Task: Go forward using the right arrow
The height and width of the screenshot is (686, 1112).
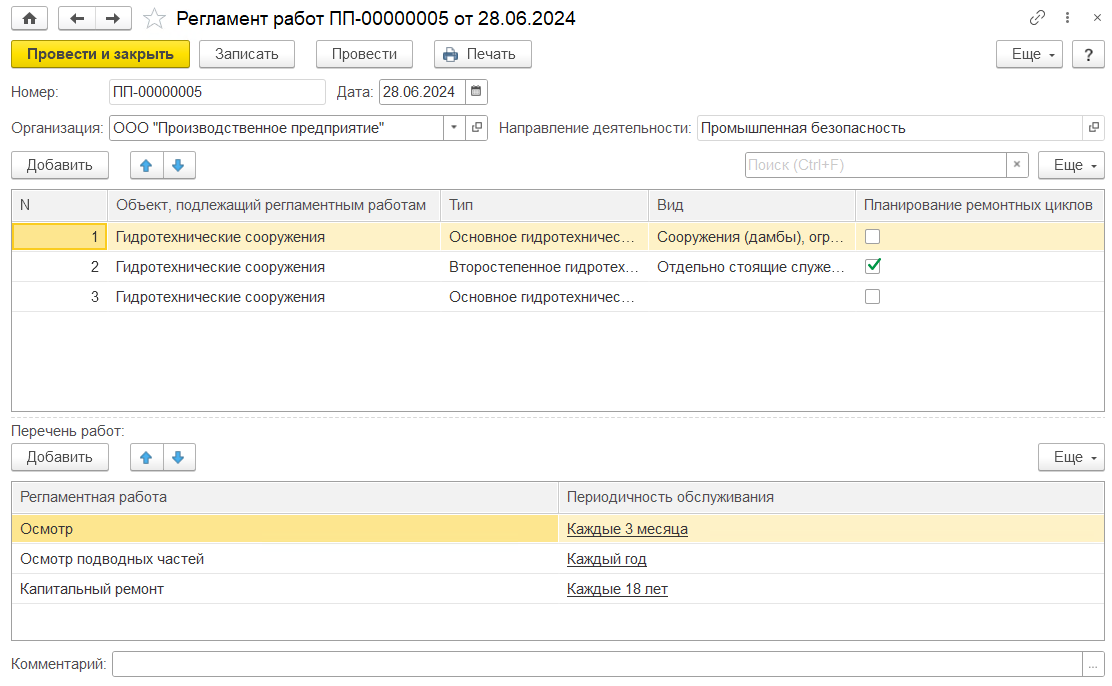Action: [112, 19]
